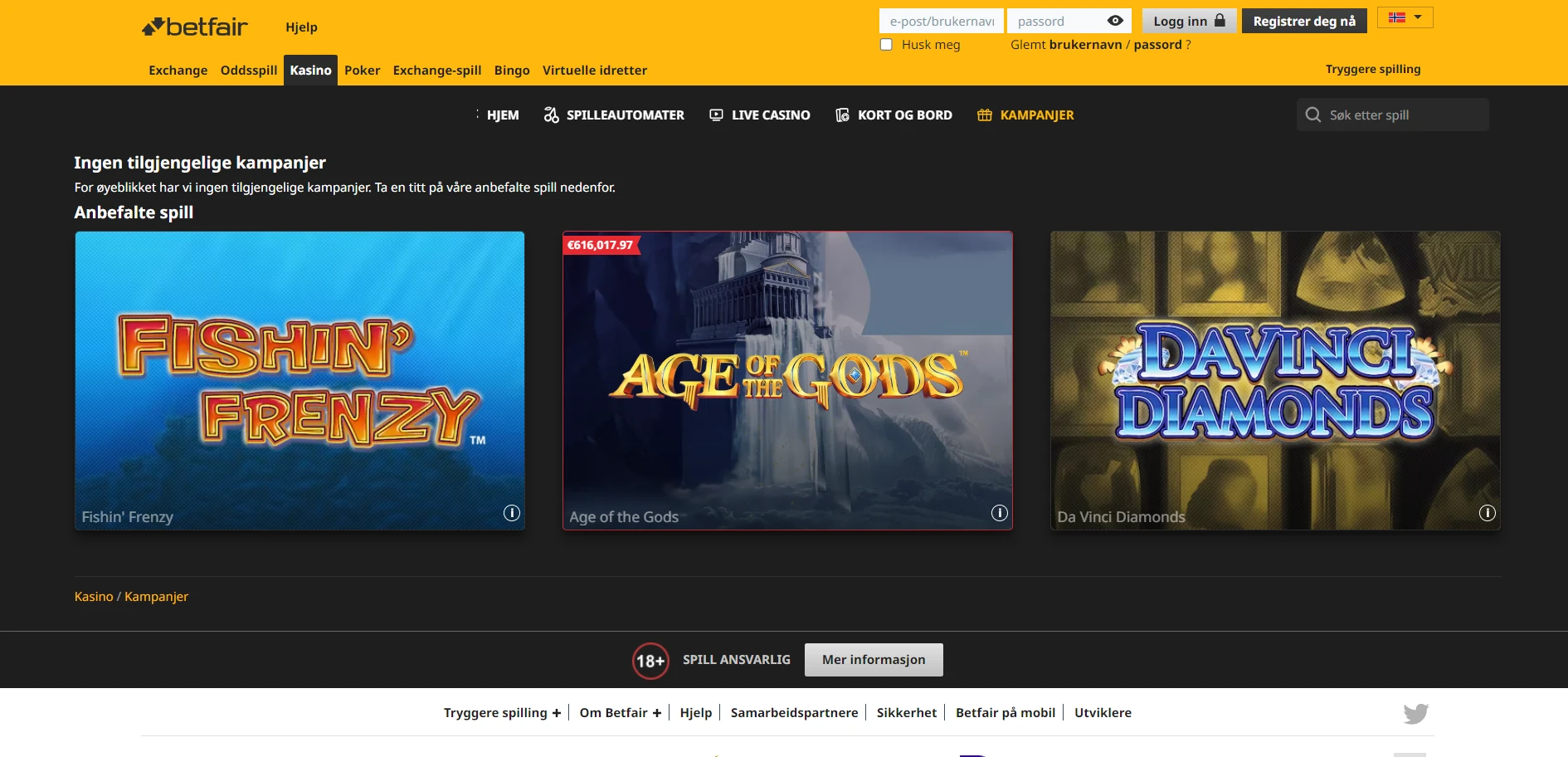The width and height of the screenshot is (1568, 757).
Task: Click the Kampanjer gift icon
Action: [x=985, y=115]
